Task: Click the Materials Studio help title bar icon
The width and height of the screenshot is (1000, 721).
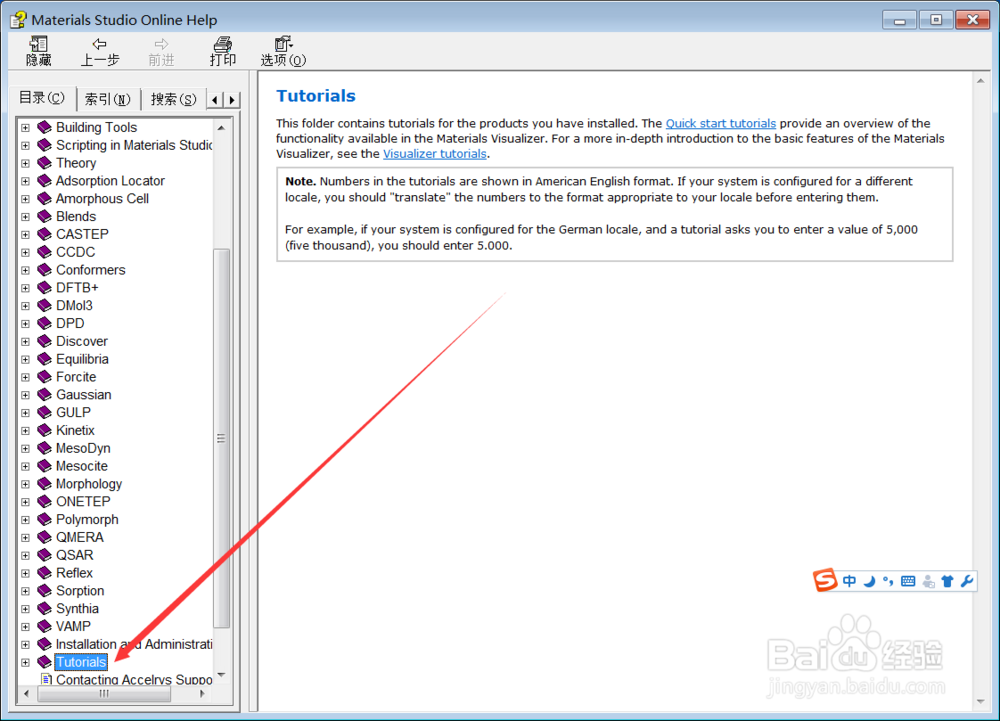Action: (x=18, y=20)
